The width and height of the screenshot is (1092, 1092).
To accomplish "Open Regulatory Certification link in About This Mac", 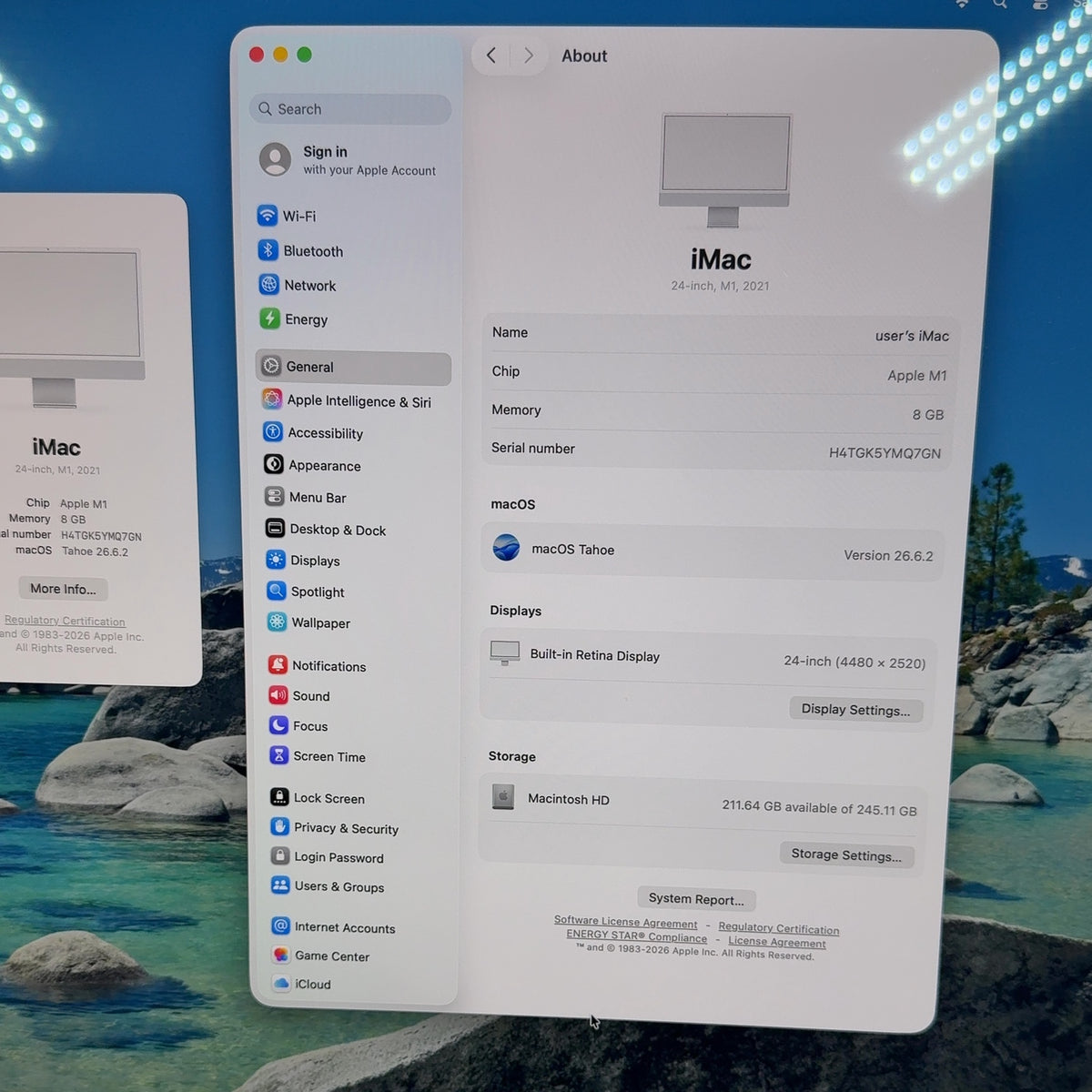I will coord(65,621).
